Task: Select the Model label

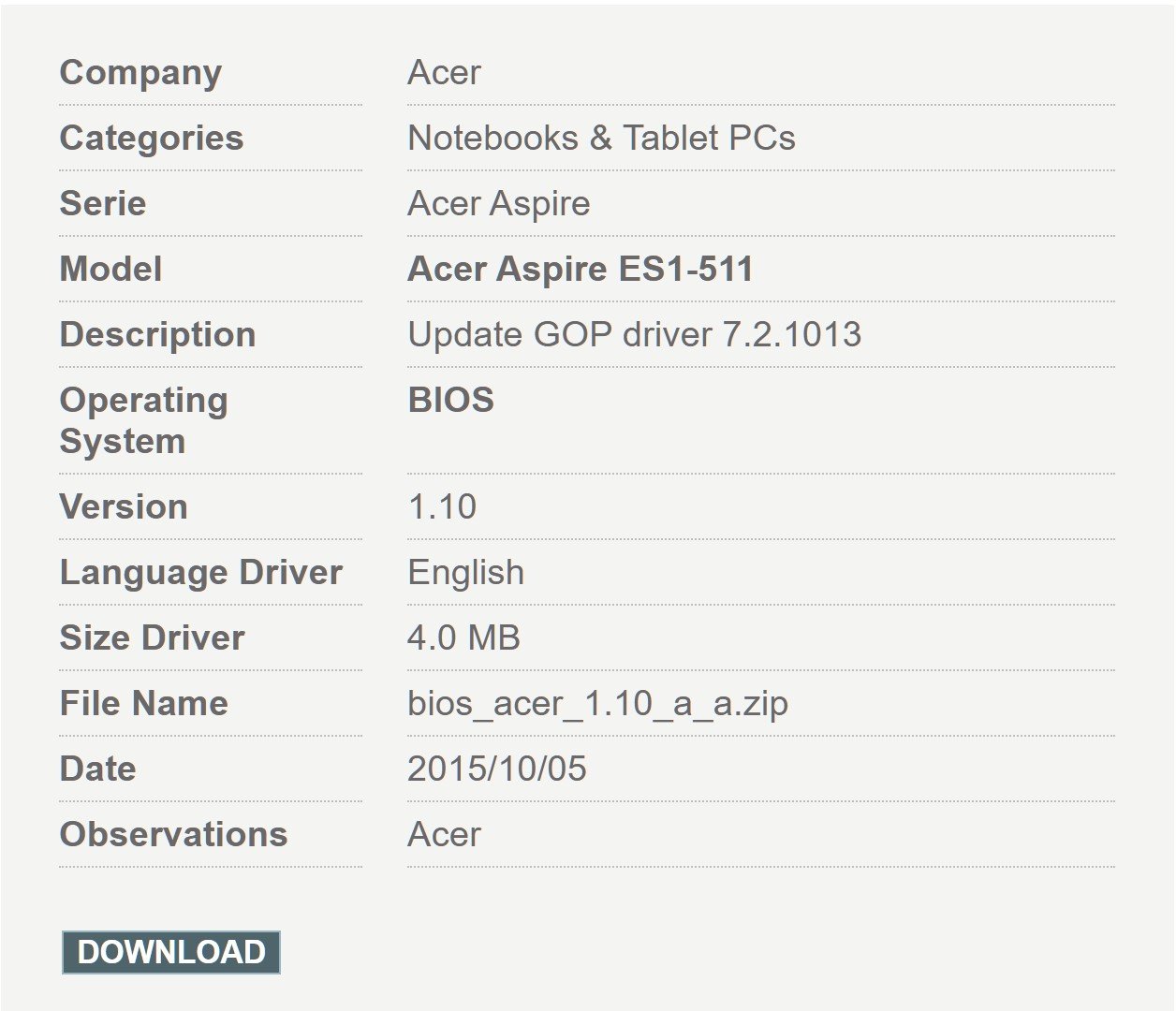Action: 110,269
